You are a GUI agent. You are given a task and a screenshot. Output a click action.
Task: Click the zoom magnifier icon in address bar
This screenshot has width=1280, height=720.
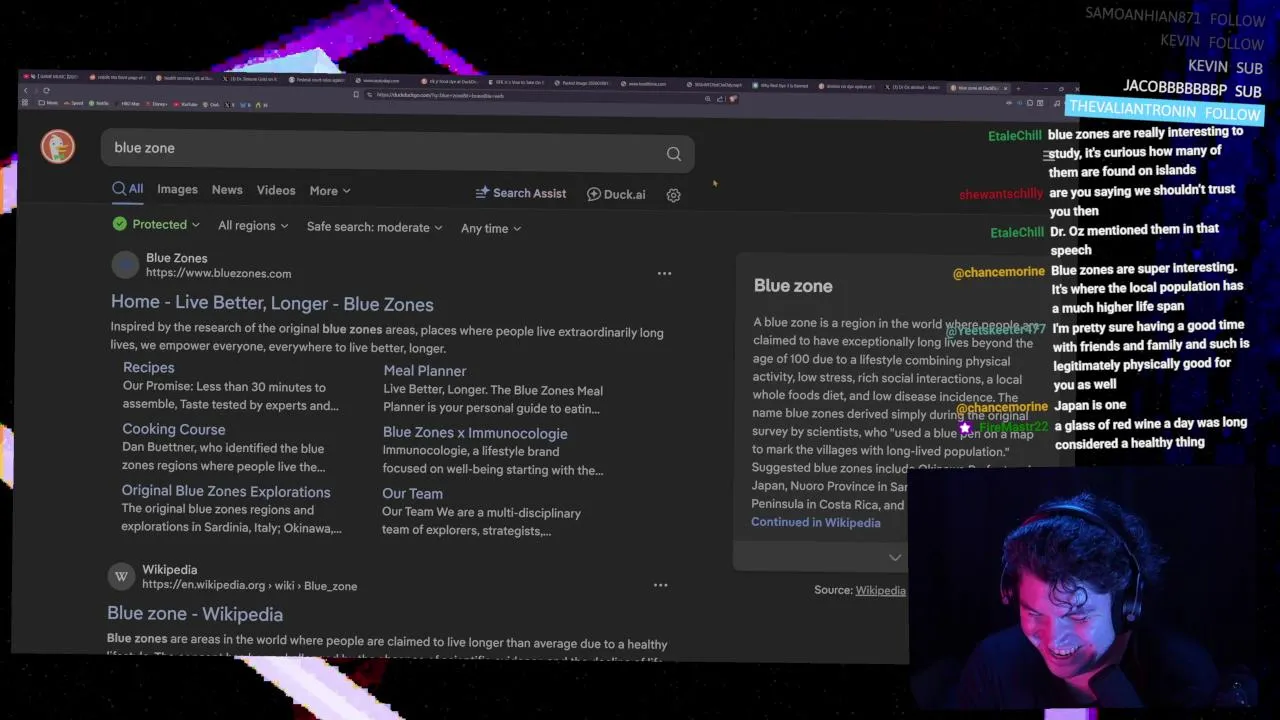[708, 99]
